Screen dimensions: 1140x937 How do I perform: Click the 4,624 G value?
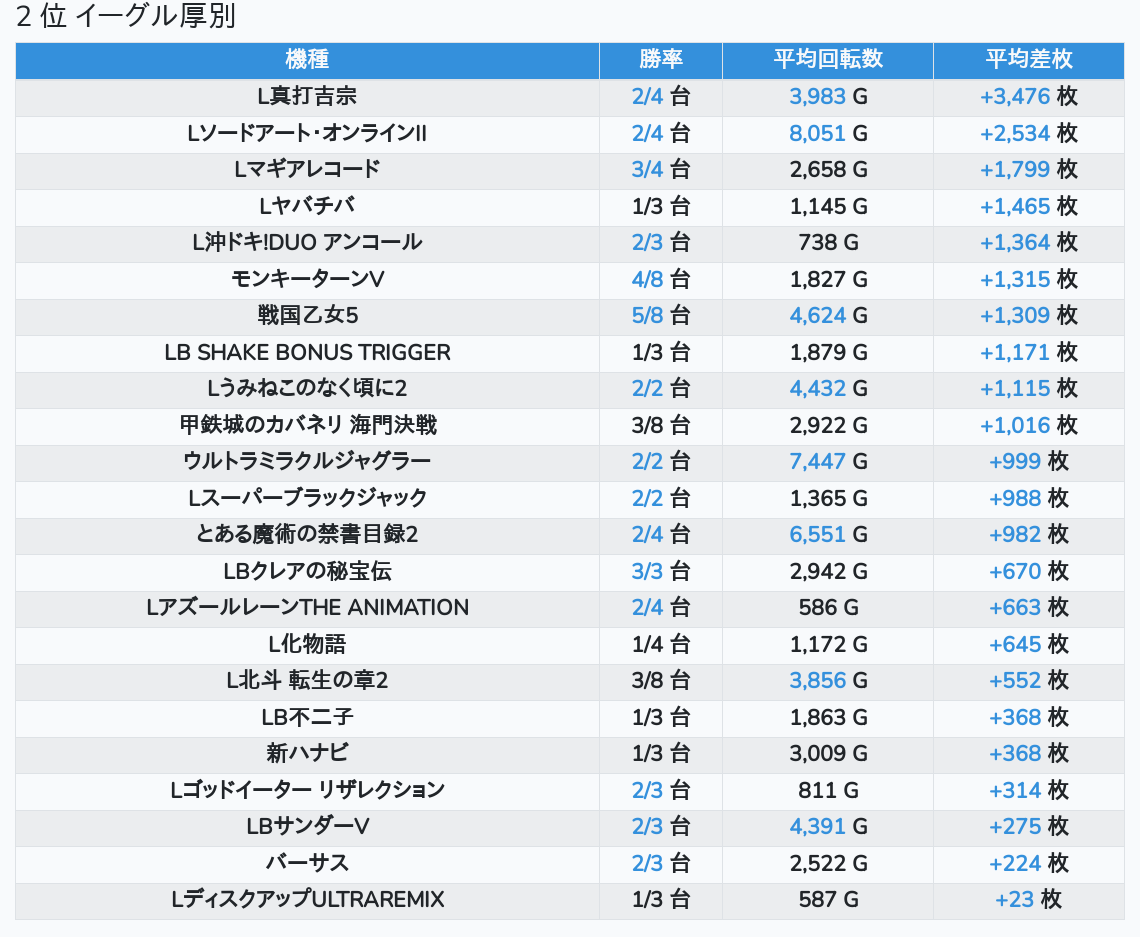(827, 316)
